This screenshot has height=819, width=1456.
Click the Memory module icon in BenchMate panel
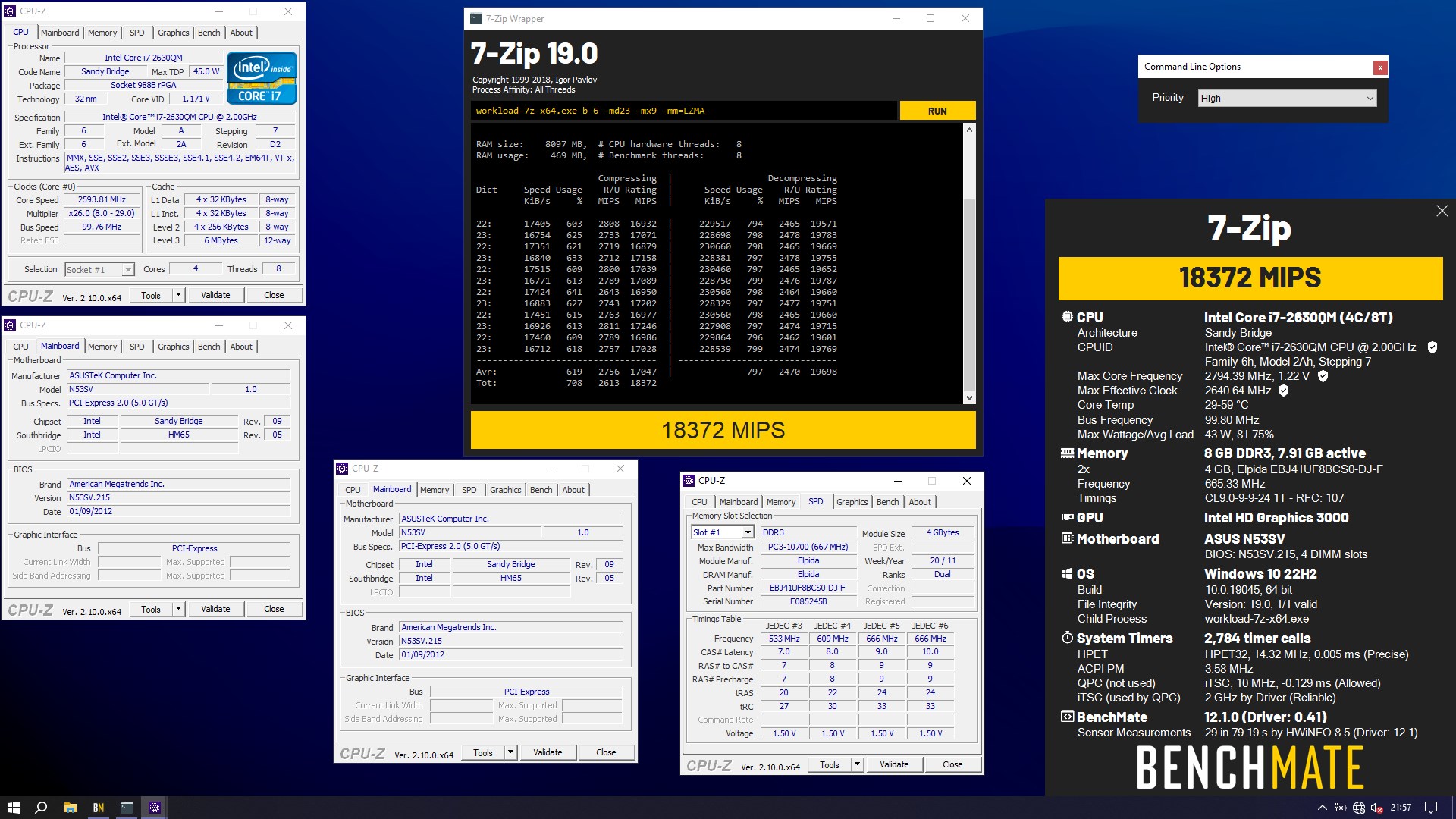point(1067,453)
